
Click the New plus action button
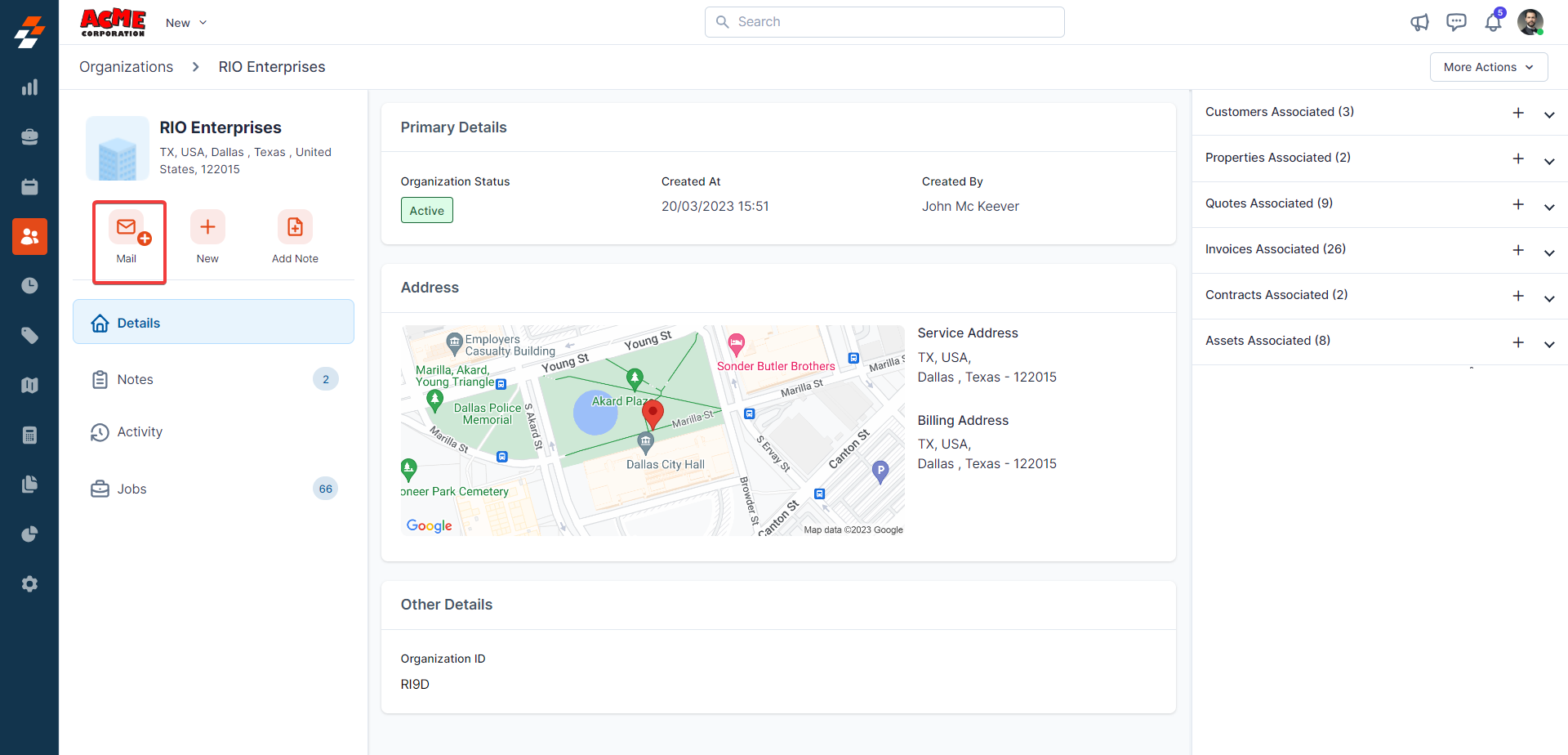click(x=207, y=228)
